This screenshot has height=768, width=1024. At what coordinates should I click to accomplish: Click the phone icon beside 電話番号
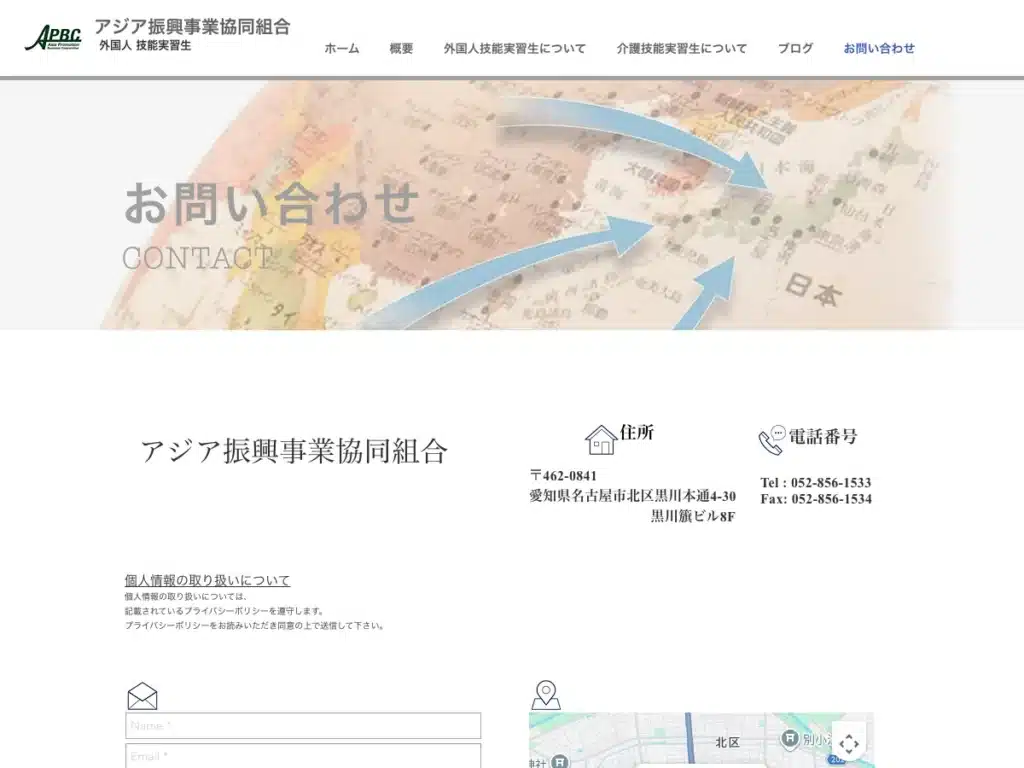771,440
